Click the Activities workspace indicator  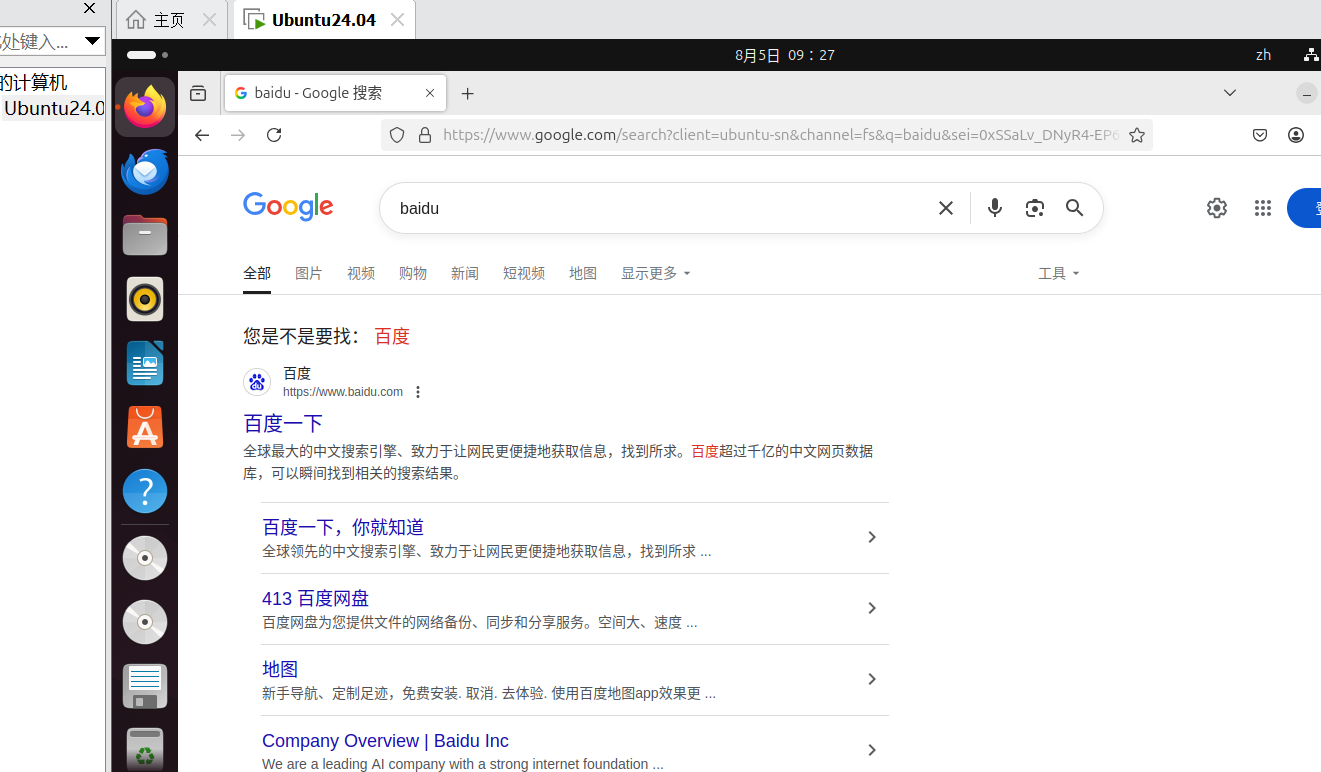point(147,55)
